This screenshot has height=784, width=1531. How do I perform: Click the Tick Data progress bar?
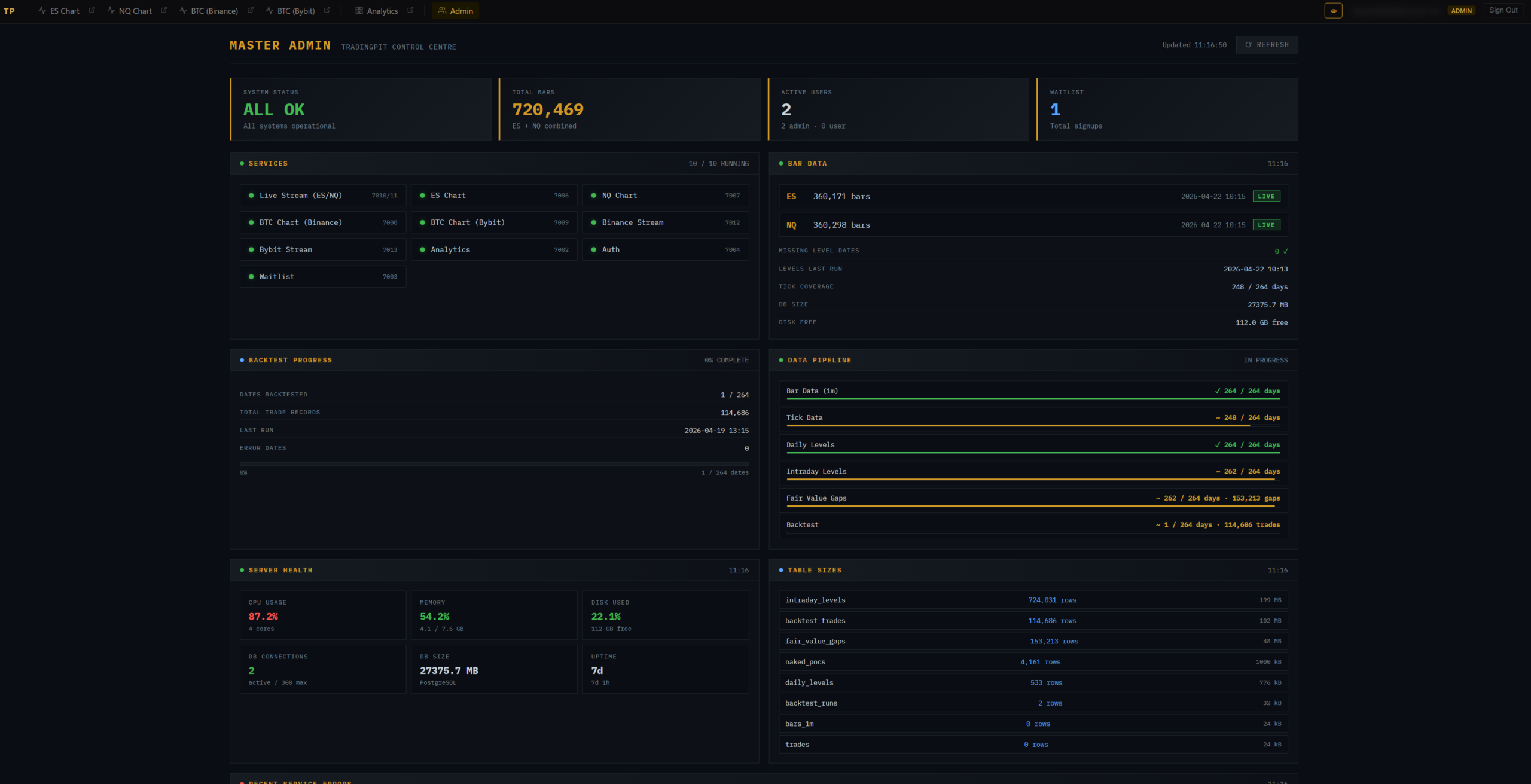(x=1033, y=425)
